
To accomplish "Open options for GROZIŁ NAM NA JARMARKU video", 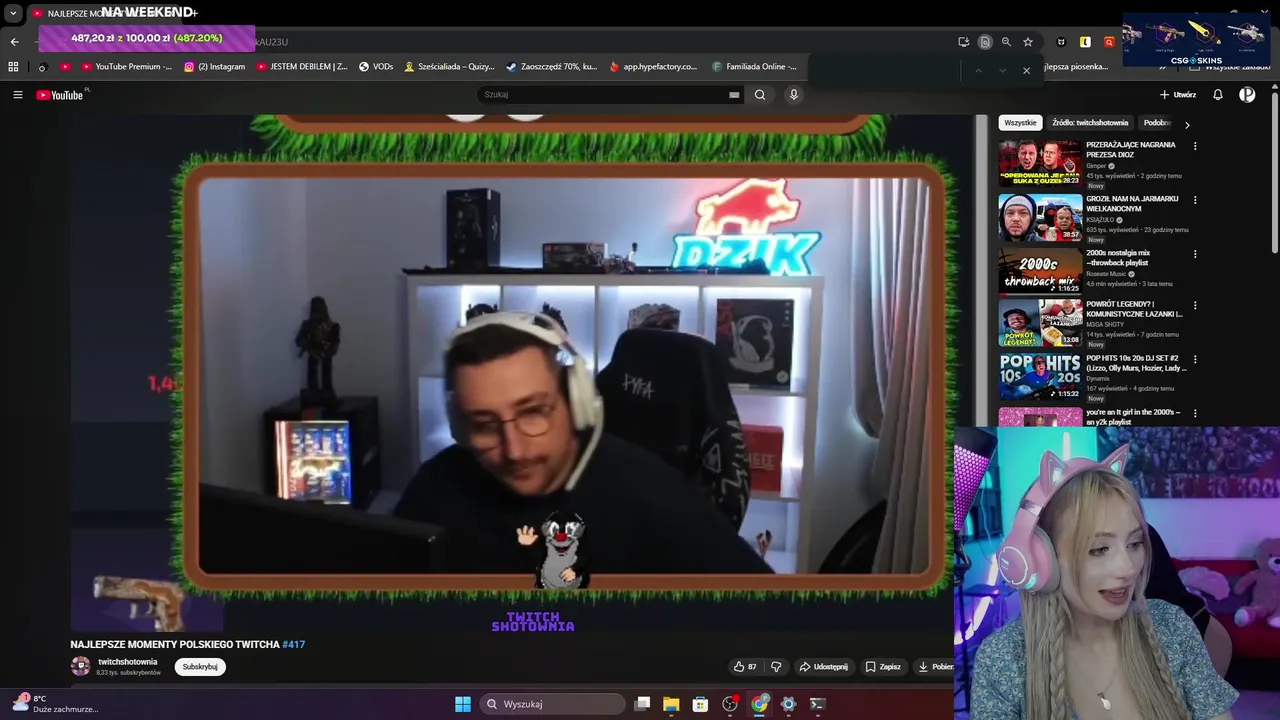I will tap(1194, 200).
